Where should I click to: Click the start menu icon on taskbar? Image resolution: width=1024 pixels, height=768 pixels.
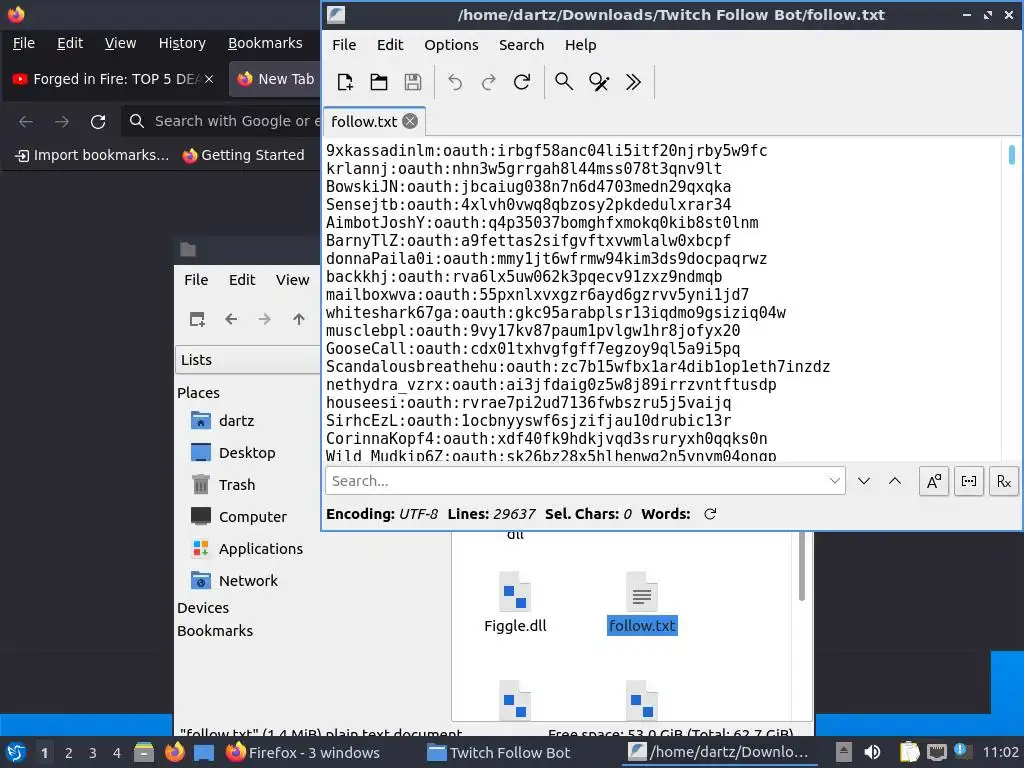click(x=16, y=752)
